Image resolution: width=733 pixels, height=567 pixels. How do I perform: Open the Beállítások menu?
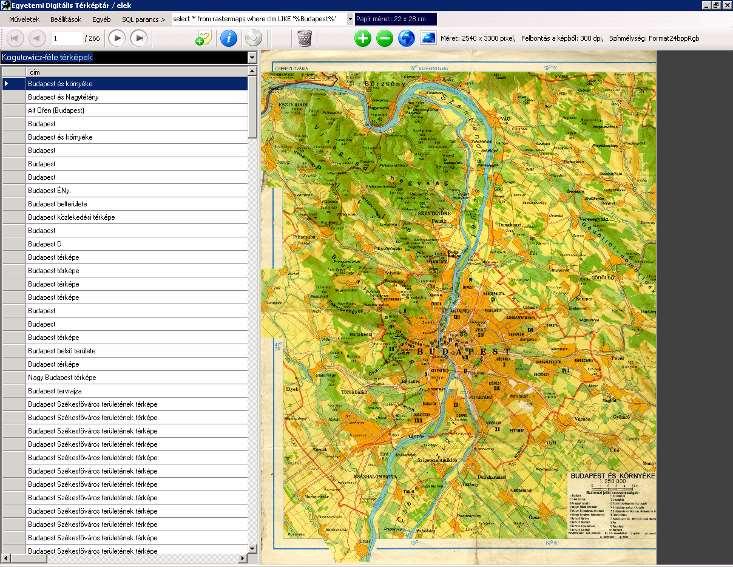click(66, 19)
